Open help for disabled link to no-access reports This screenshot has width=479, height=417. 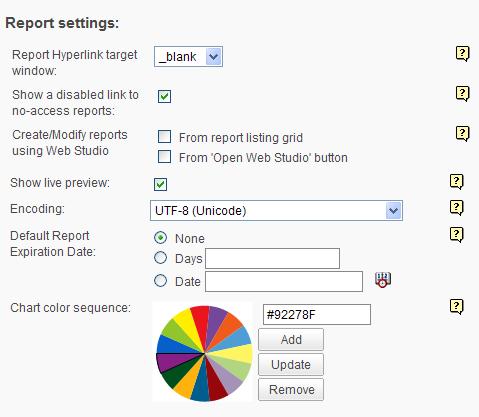pyautogui.click(x=462, y=94)
